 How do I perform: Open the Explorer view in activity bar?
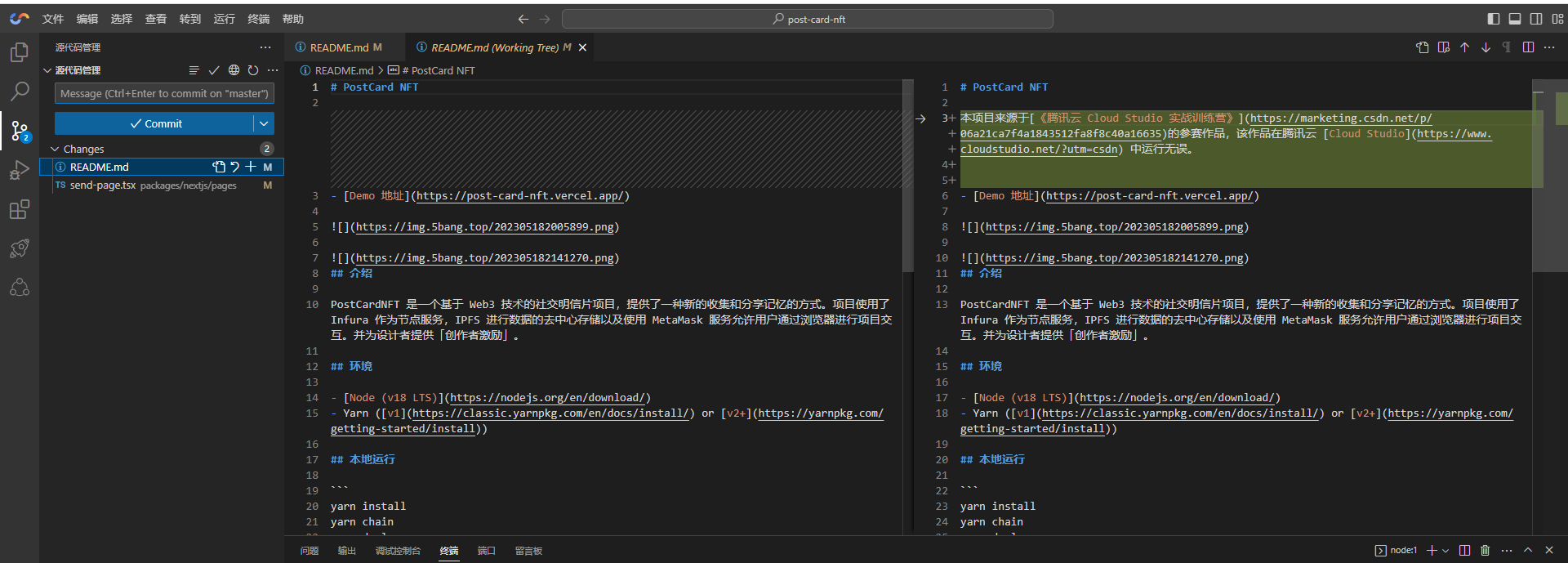coord(20,52)
